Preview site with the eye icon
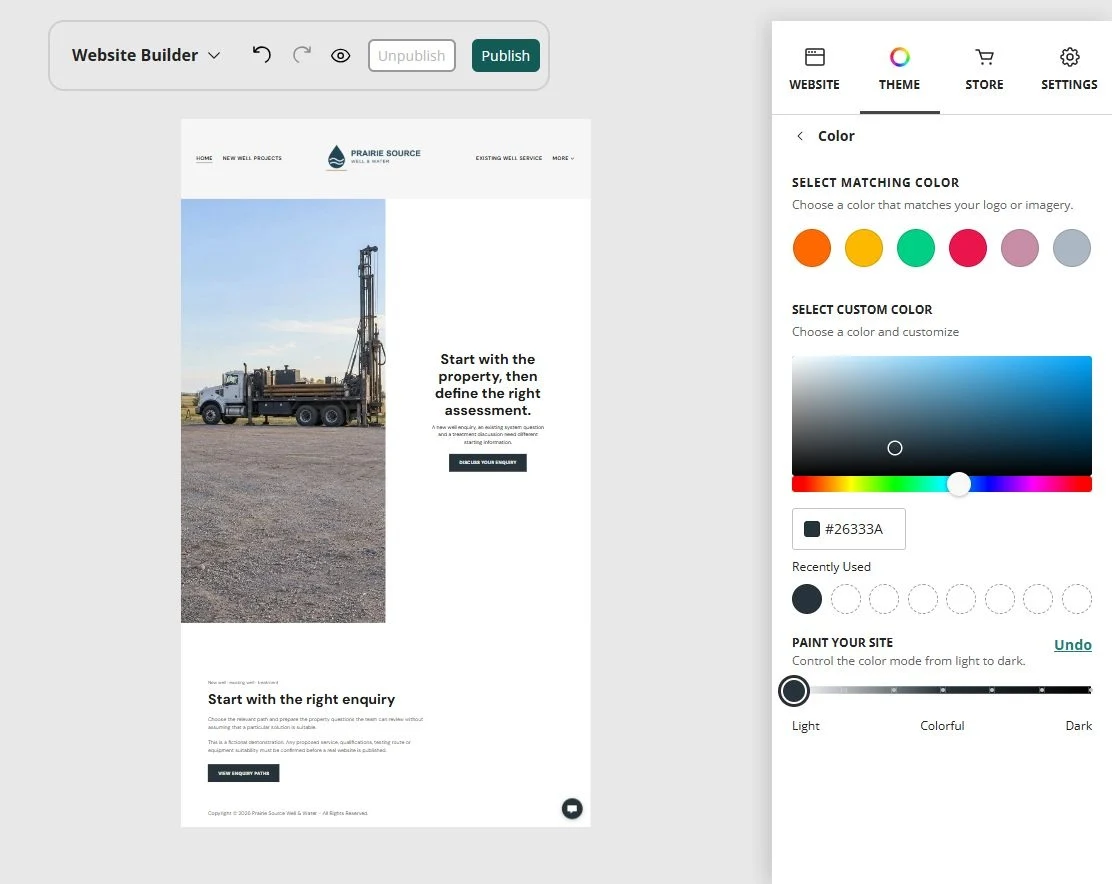The image size is (1112, 884). pos(340,55)
